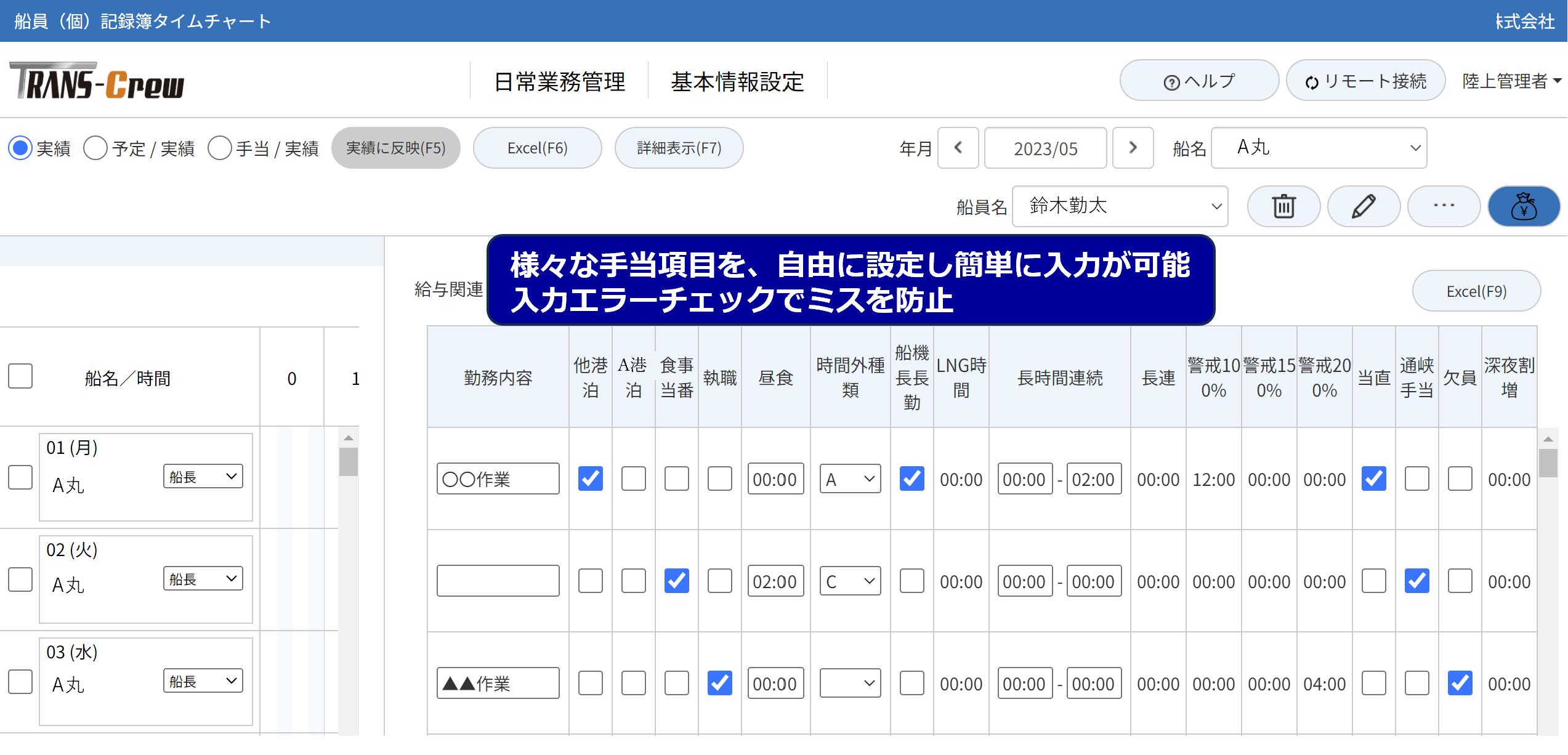This screenshot has height=755, width=1568.
Task: Switch to 基本情報設定
Action: [x=738, y=81]
